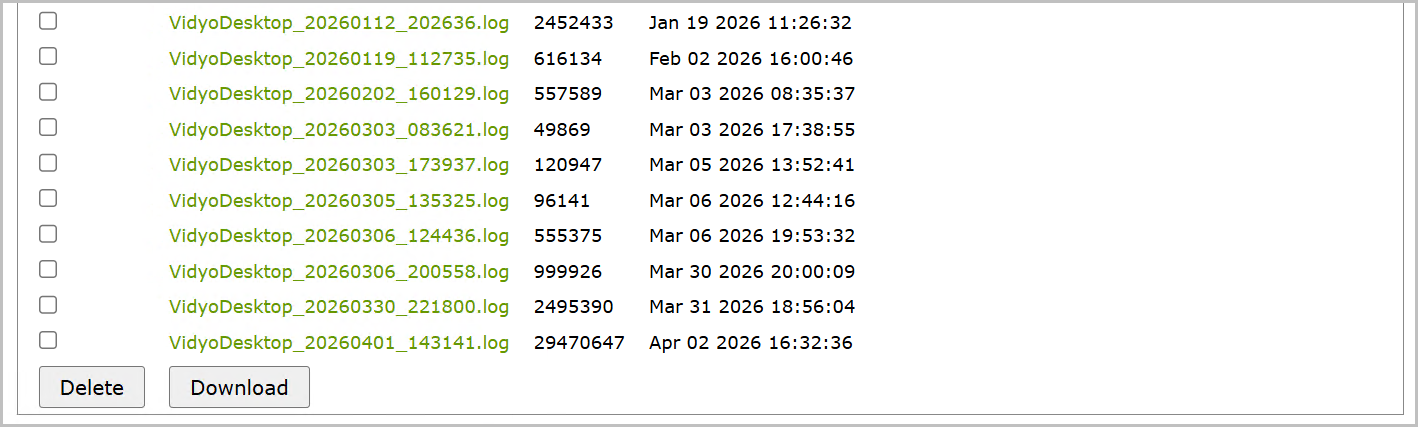Click the VidyoDesktop_20260202_160129.log file link

[x=339, y=94]
